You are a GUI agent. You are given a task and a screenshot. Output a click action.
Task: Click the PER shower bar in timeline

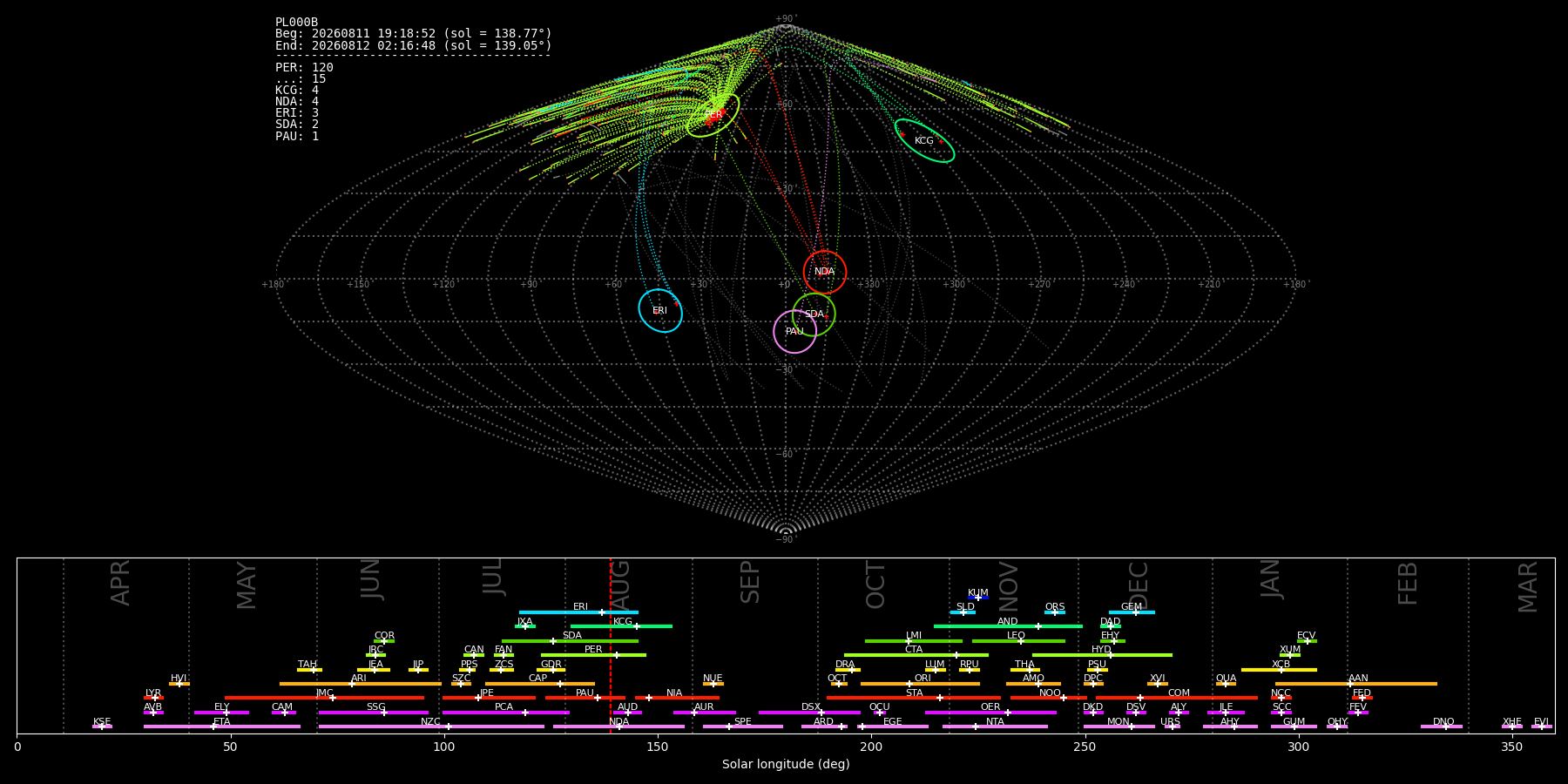[x=593, y=655]
